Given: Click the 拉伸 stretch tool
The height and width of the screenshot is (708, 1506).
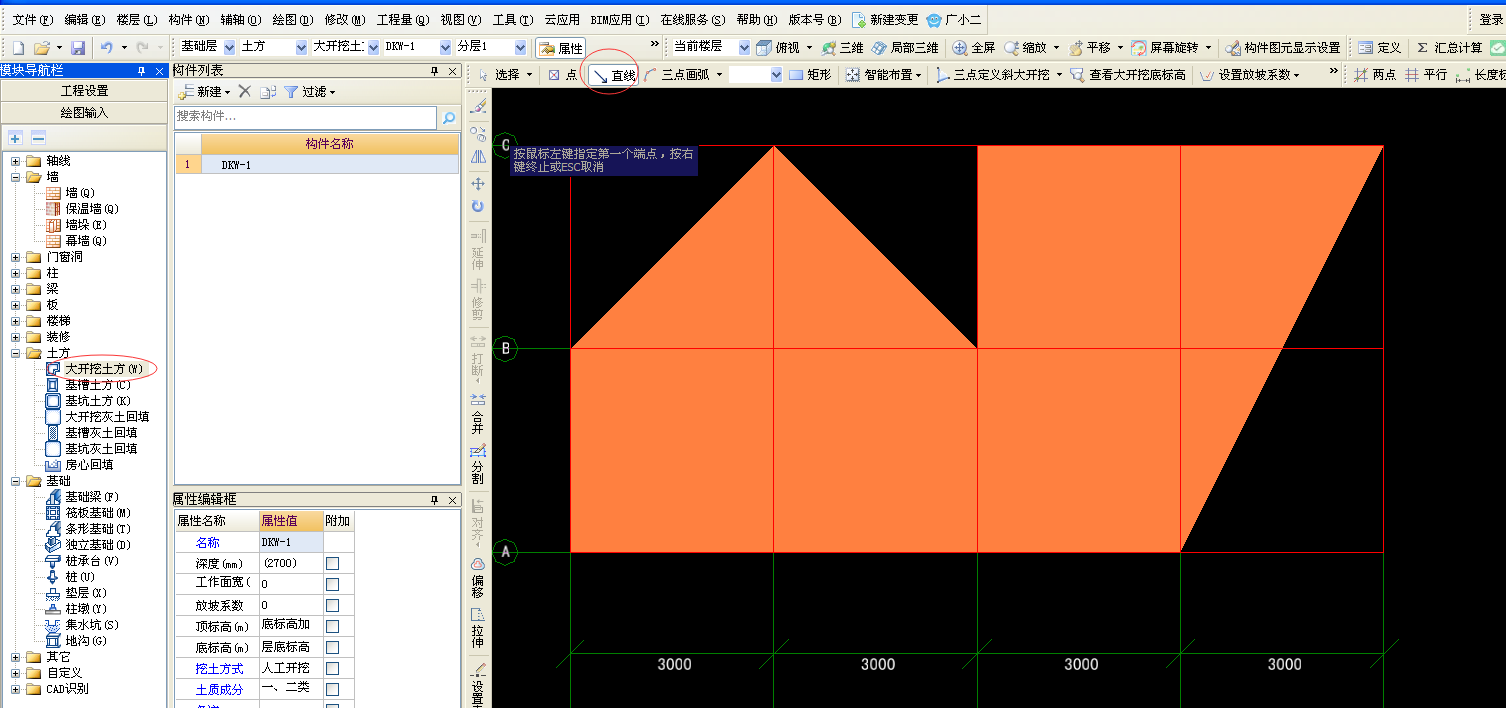Looking at the screenshot, I should tap(478, 626).
